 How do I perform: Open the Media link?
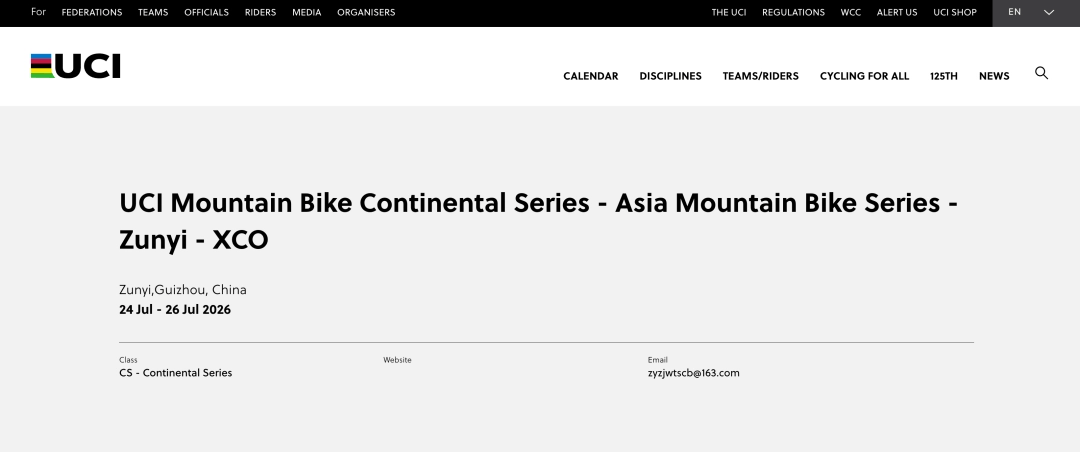[x=307, y=12]
